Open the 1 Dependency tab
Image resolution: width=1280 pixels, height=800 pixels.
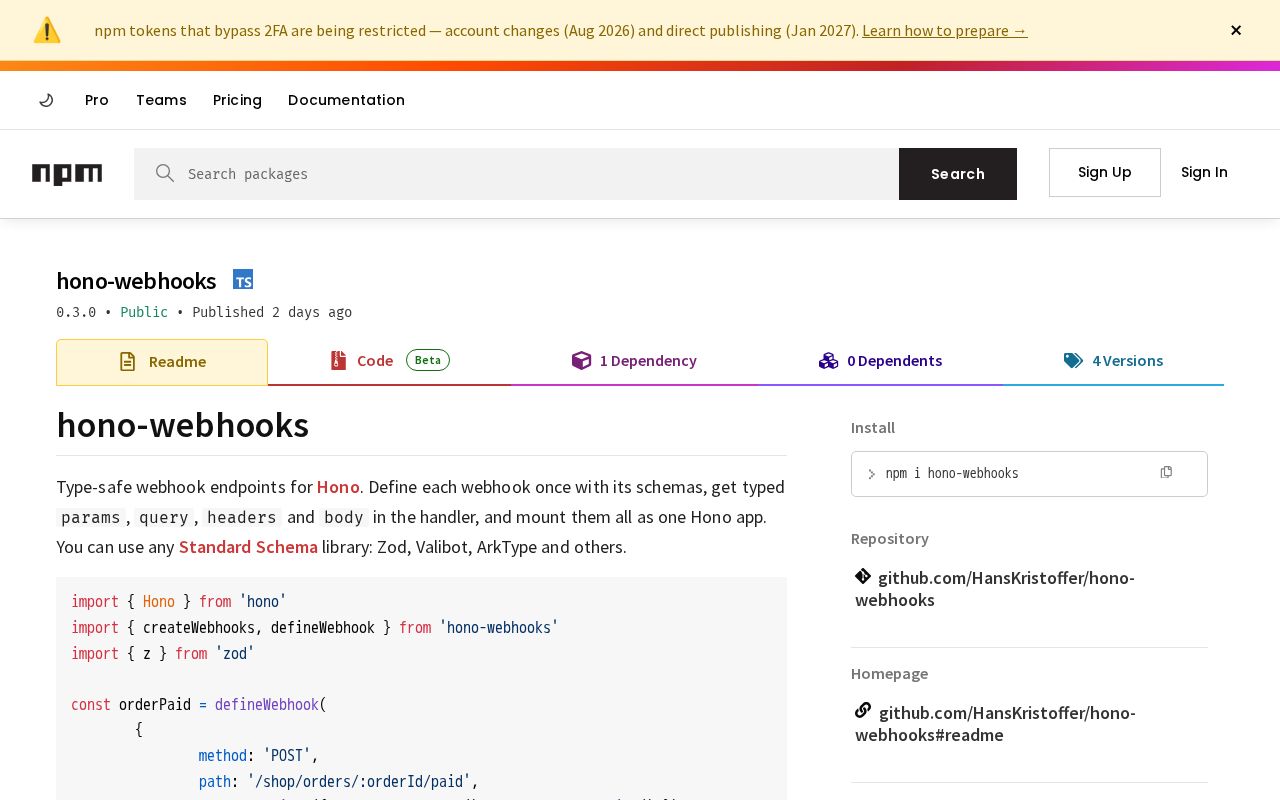coord(634,361)
